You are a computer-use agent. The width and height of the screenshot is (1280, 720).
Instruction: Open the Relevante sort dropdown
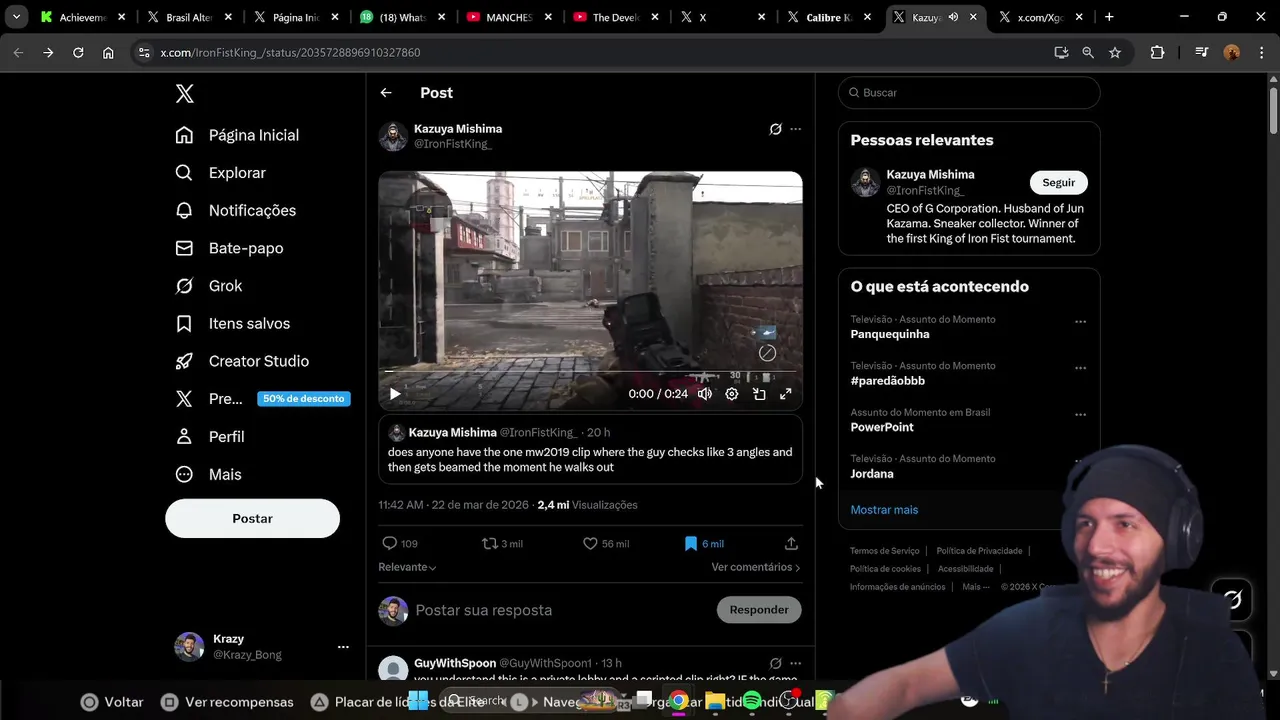pyautogui.click(x=407, y=567)
